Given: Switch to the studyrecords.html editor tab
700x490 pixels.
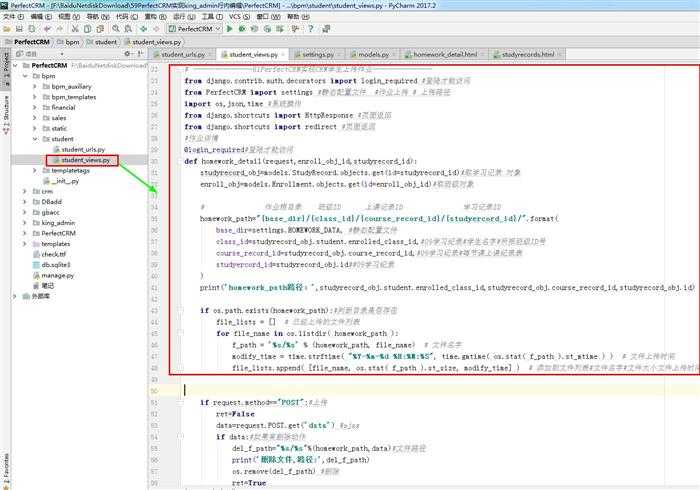Looking at the screenshot, I should click(528, 54).
